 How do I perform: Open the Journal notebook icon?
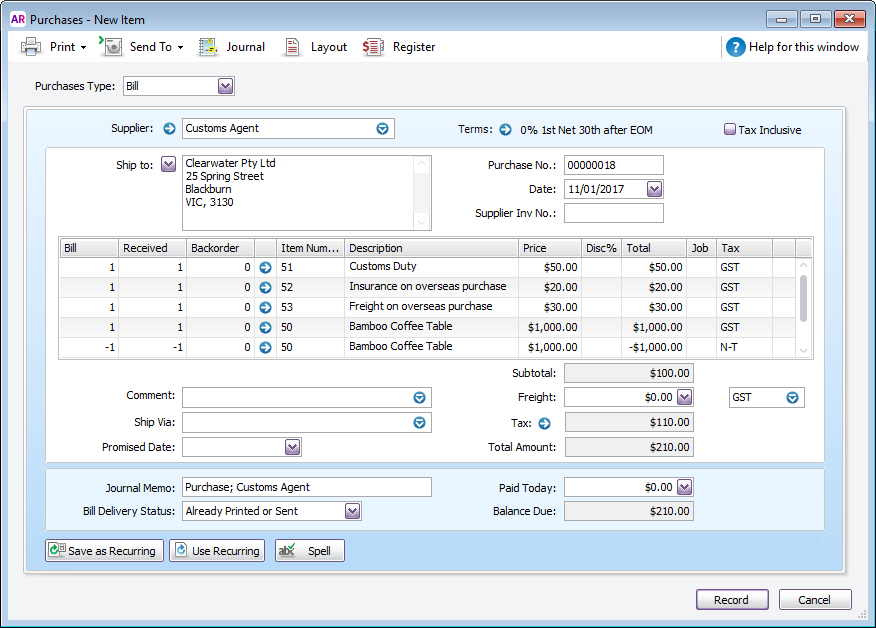click(207, 47)
